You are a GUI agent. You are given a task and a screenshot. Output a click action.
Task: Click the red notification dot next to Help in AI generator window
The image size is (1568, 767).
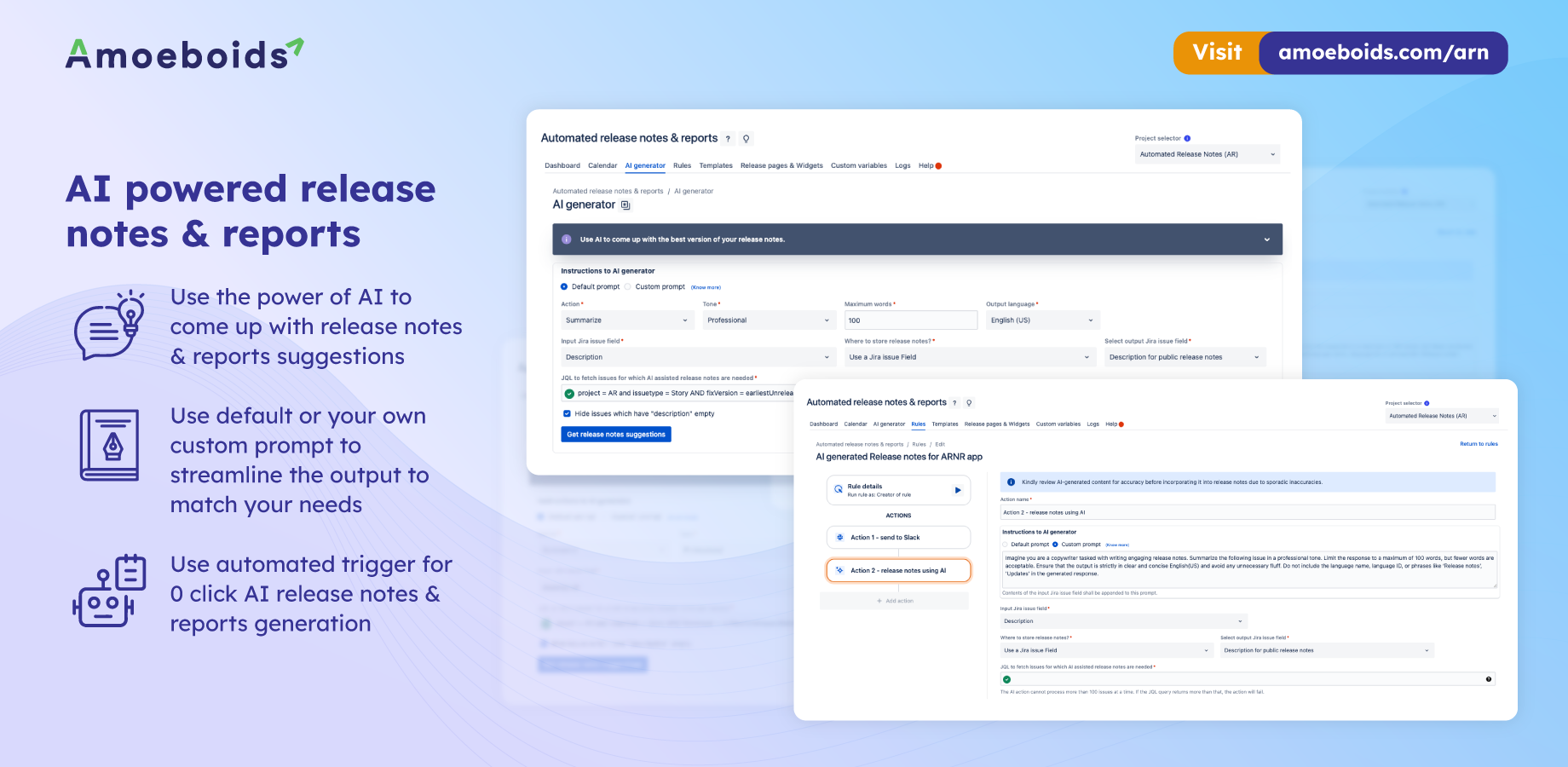click(938, 166)
